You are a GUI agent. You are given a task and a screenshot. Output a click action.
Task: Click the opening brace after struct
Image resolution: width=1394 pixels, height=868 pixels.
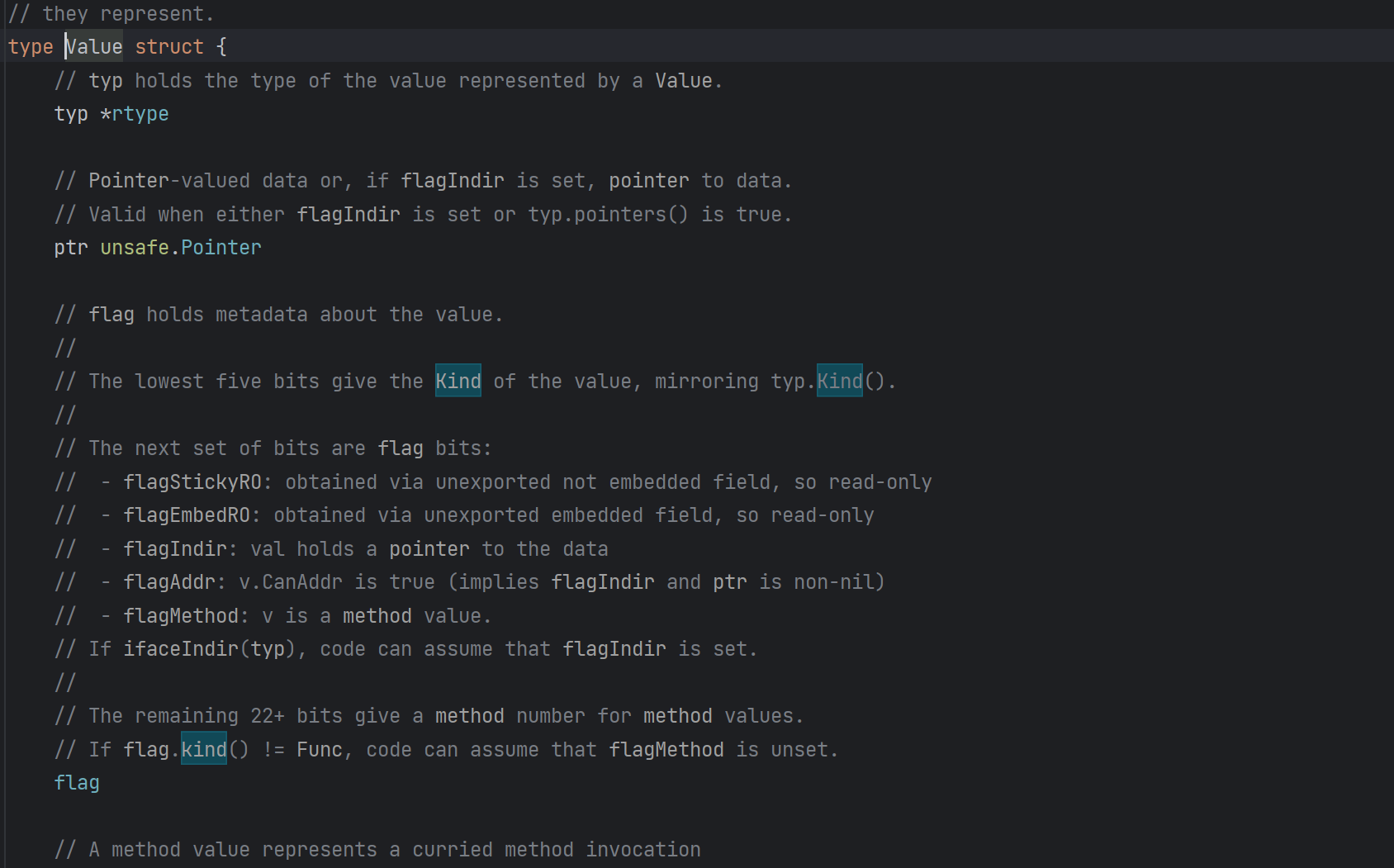(x=221, y=47)
